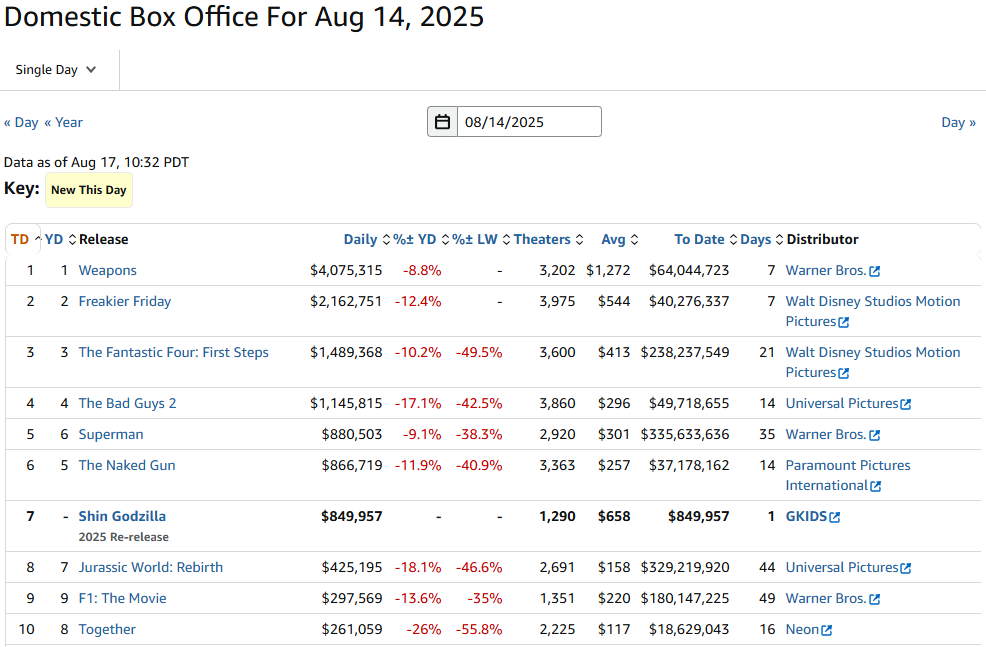The width and height of the screenshot is (986, 647).
Task: Select Shin Godzilla daily gross $849,957 cell
Action: point(352,516)
